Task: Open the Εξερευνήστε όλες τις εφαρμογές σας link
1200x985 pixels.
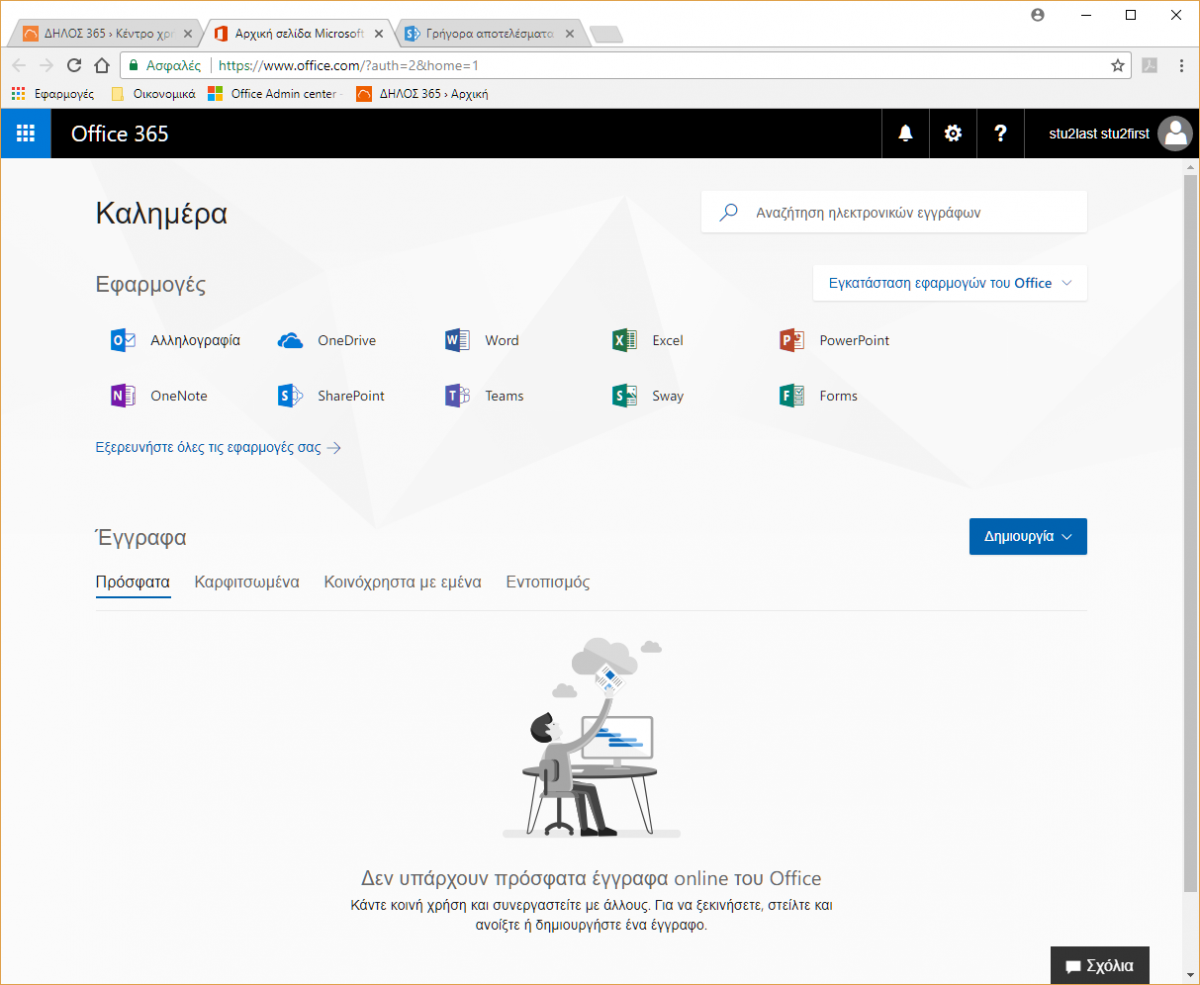Action: 218,448
